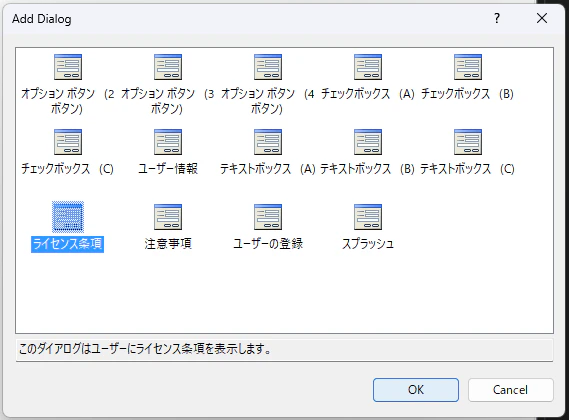Click the description text このダイアログはユーザーにライセンス条項を表示します。
This screenshot has width=569, height=420.
click(145, 349)
